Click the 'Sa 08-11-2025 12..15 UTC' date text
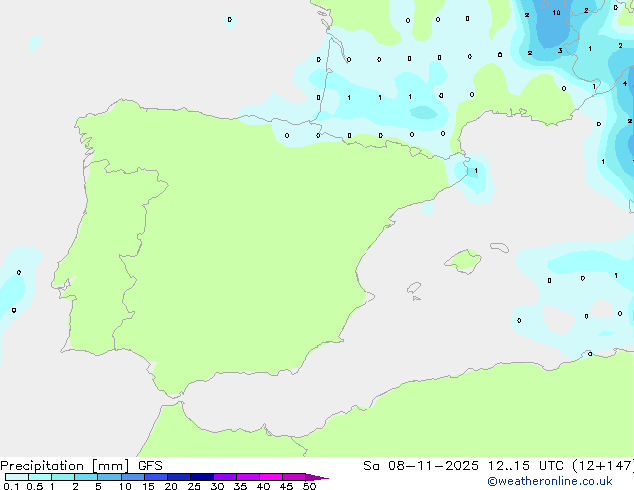The image size is (634, 490). coord(464,466)
